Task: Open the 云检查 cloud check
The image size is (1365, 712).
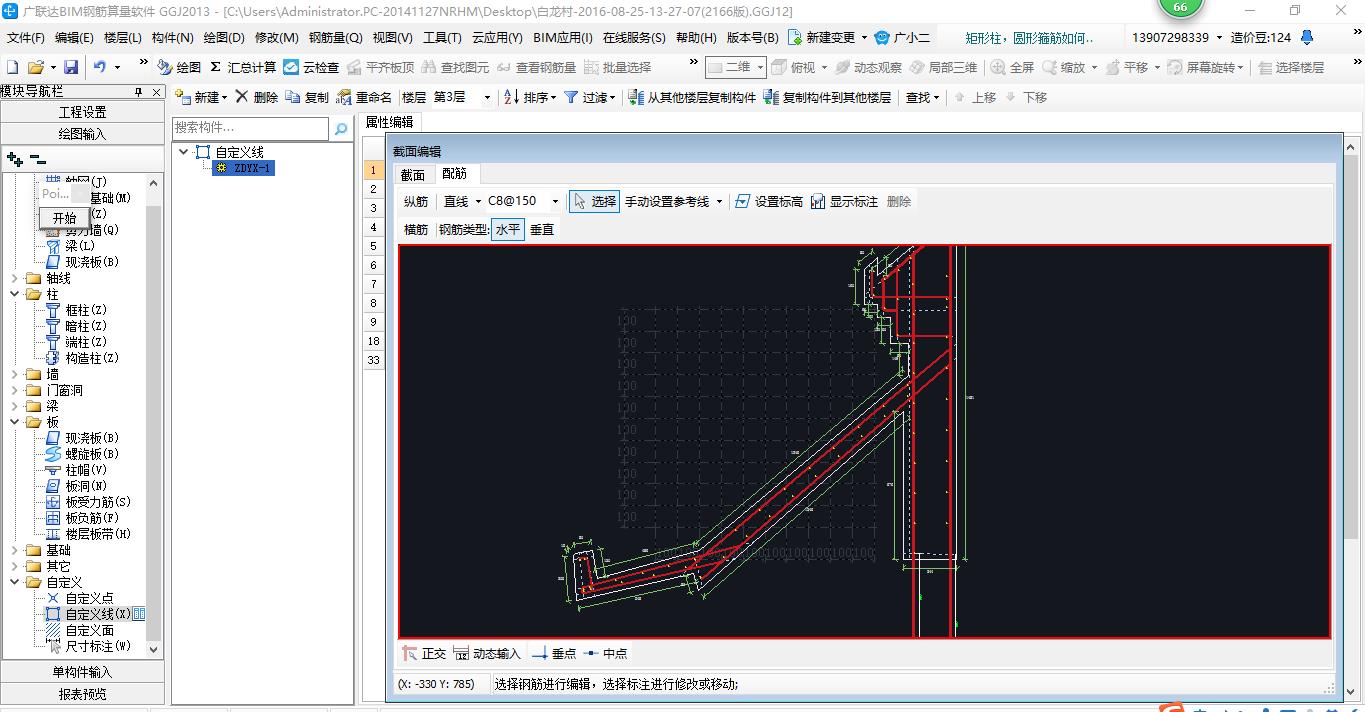Action: click(311, 67)
